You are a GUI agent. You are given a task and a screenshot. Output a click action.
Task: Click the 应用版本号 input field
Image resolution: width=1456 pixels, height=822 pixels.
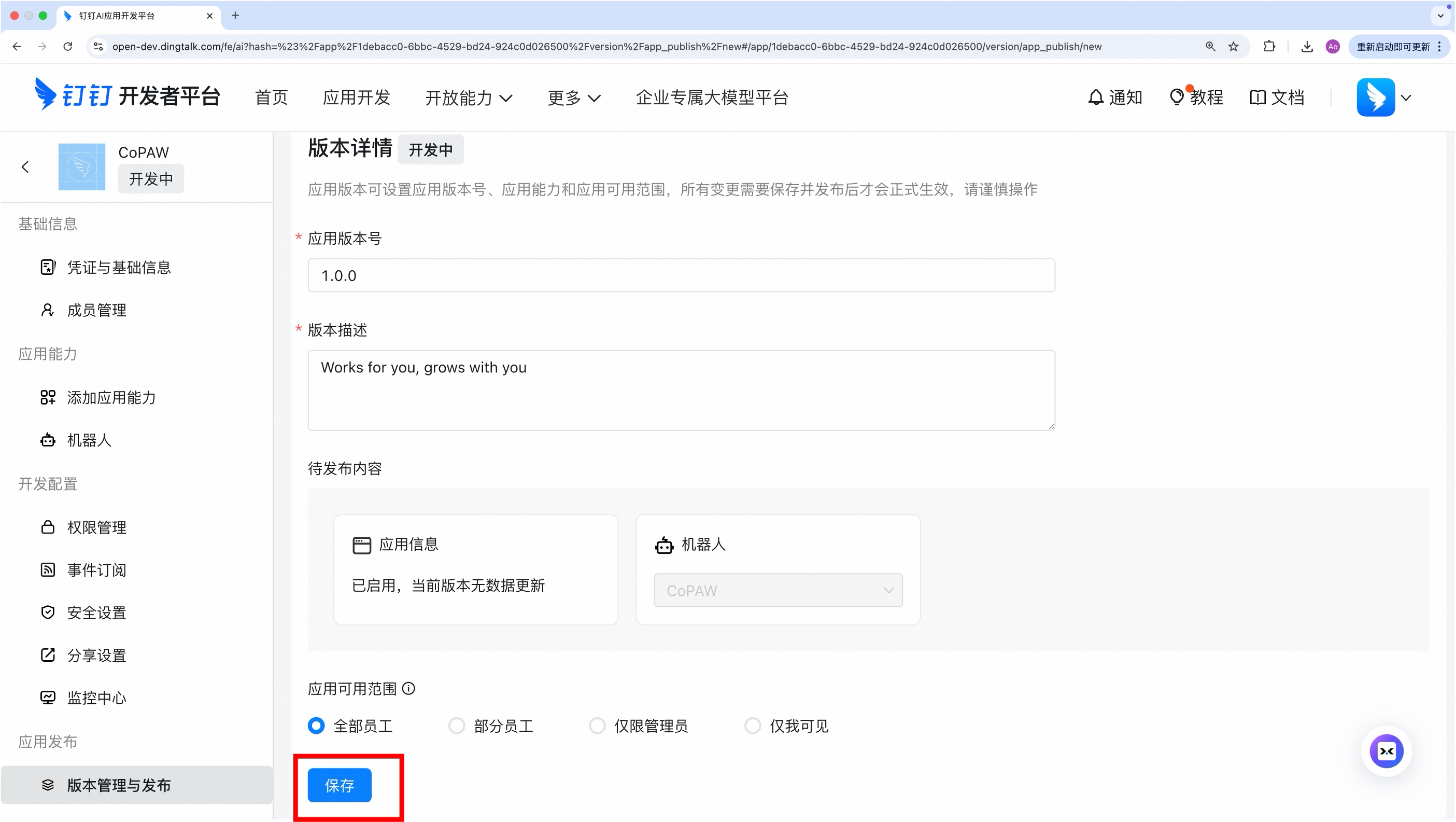point(681,275)
